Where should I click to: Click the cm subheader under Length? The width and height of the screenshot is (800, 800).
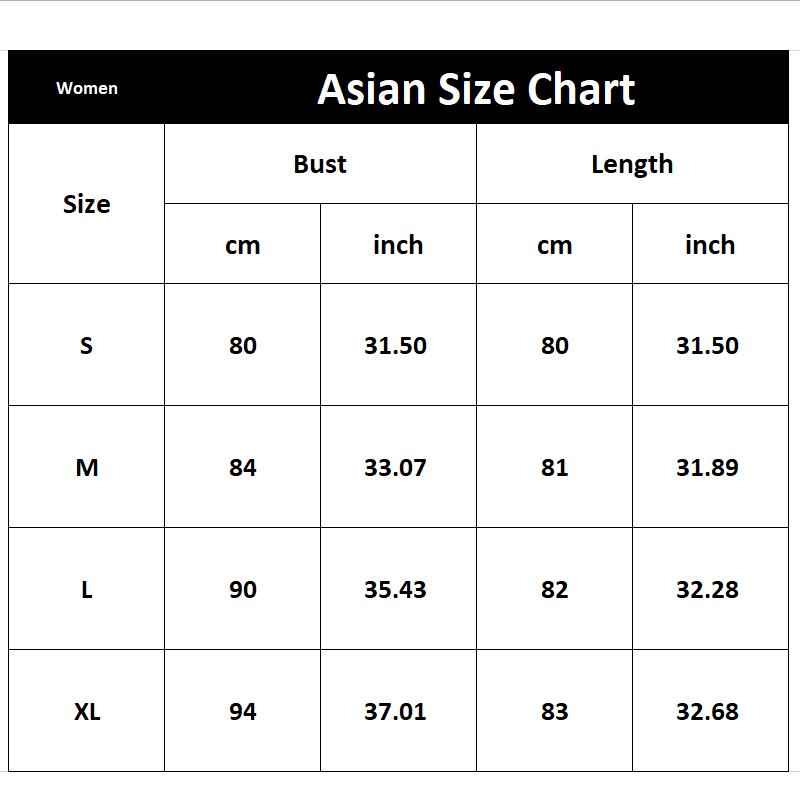point(554,245)
